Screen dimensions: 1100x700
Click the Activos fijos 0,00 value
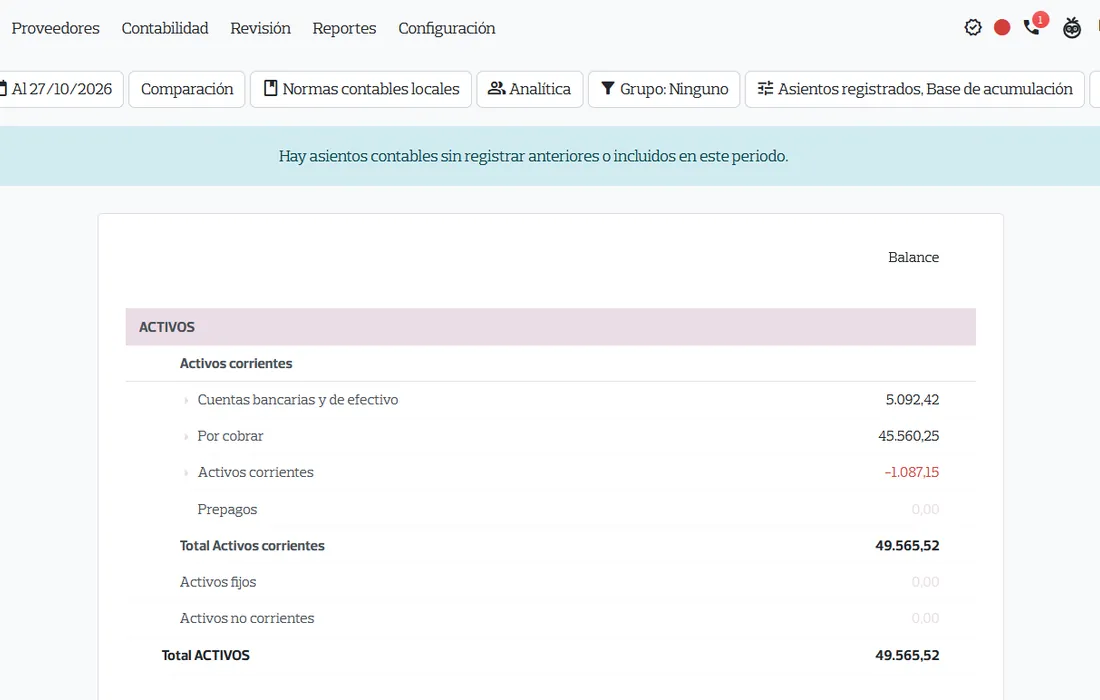tap(925, 582)
